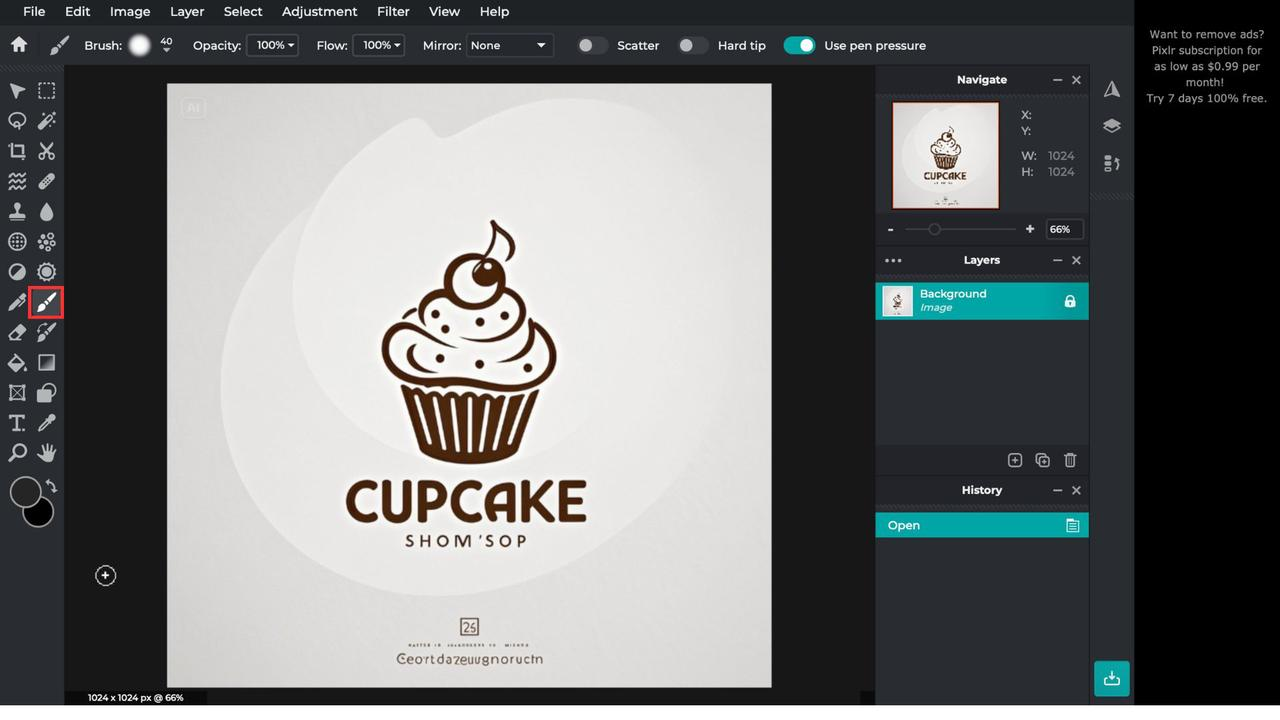This screenshot has height=720, width=1280.
Task: Open the Layer menu
Action: pyautogui.click(x=187, y=12)
